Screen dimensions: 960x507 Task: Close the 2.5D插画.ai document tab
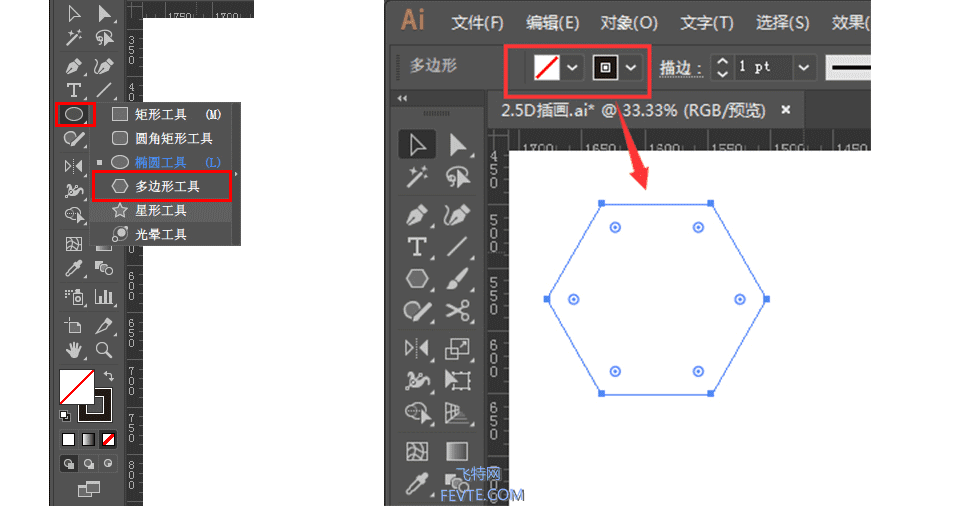click(x=786, y=110)
